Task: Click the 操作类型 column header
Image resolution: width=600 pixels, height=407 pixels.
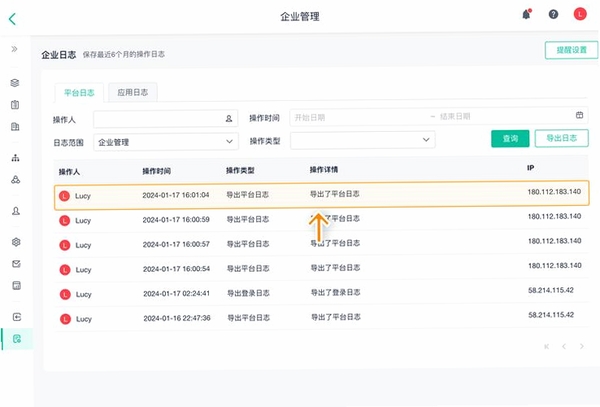Action: (x=240, y=170)
